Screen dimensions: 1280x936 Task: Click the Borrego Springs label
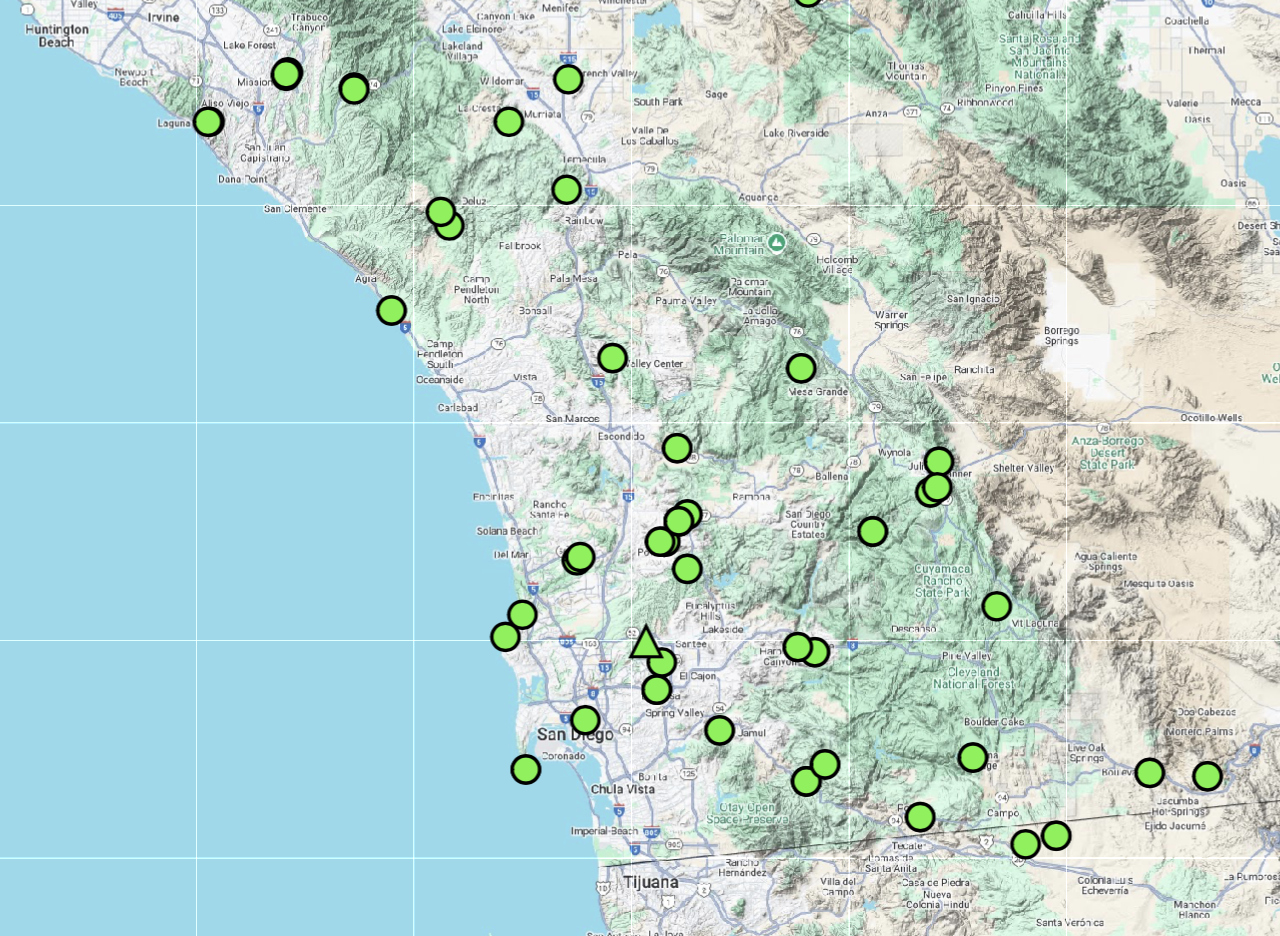point(1062,335)
